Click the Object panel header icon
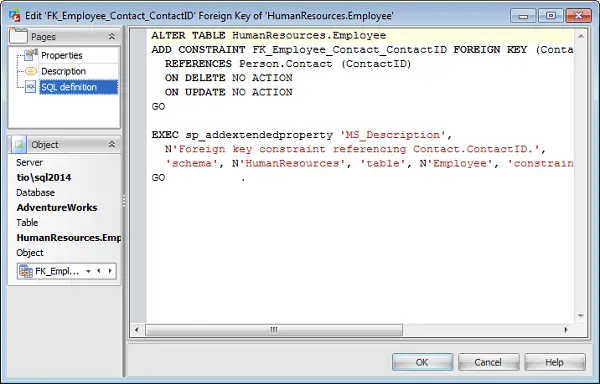Screen dimensions: 600x384 click(x=18, y=144)
